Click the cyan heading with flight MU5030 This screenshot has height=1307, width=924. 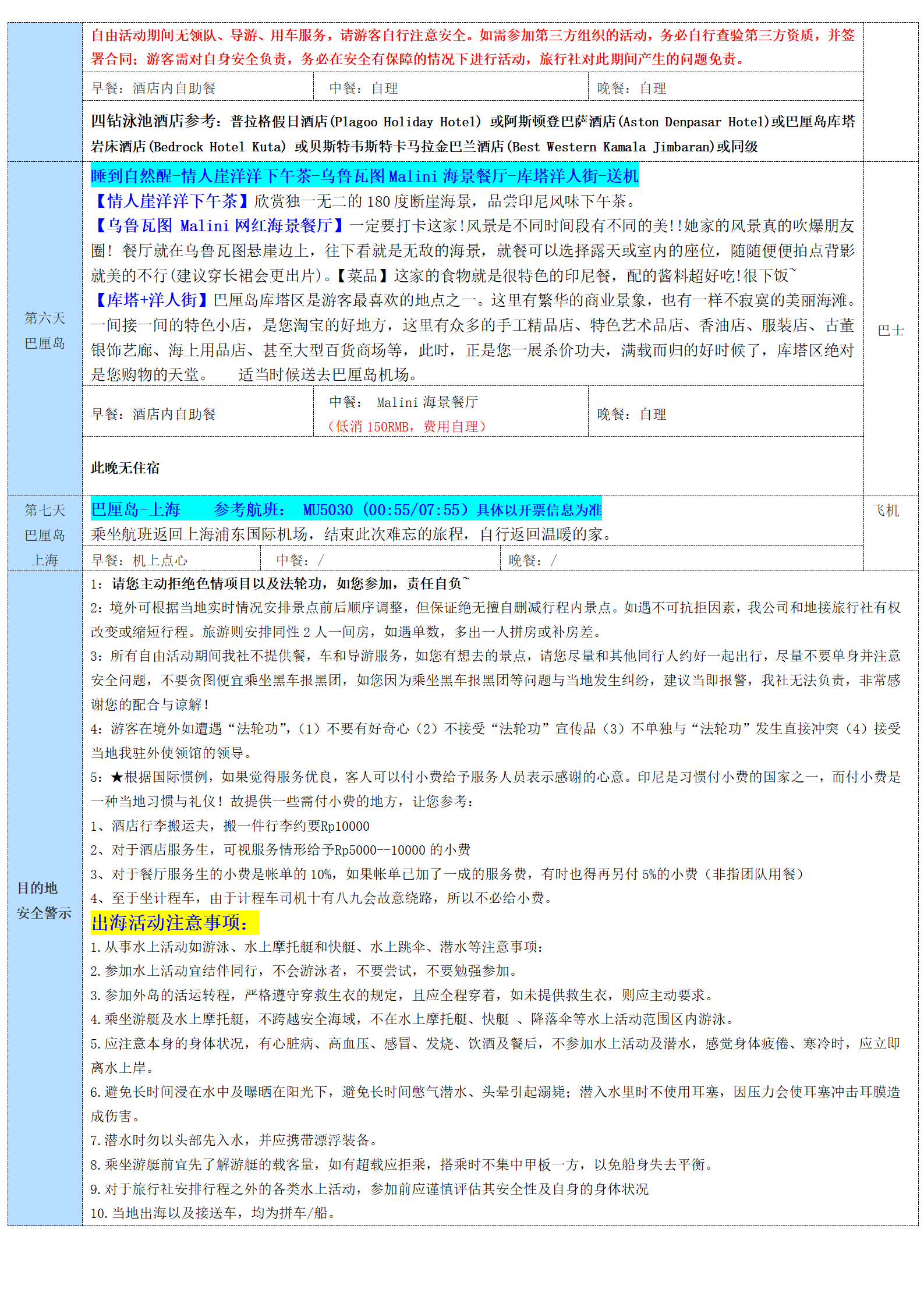pyautogui.click(x=346, y=510)
